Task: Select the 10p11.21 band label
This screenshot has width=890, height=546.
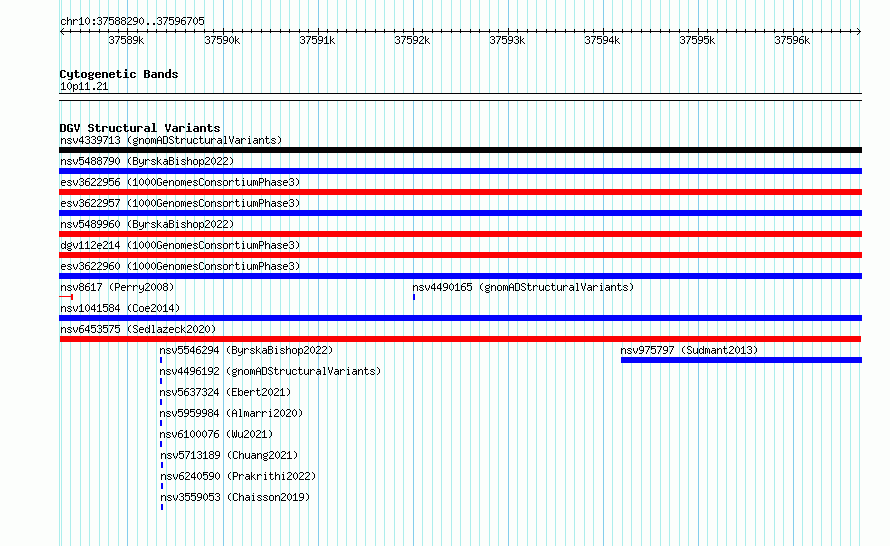Action: pyautogui.click(x=84, y=86)
